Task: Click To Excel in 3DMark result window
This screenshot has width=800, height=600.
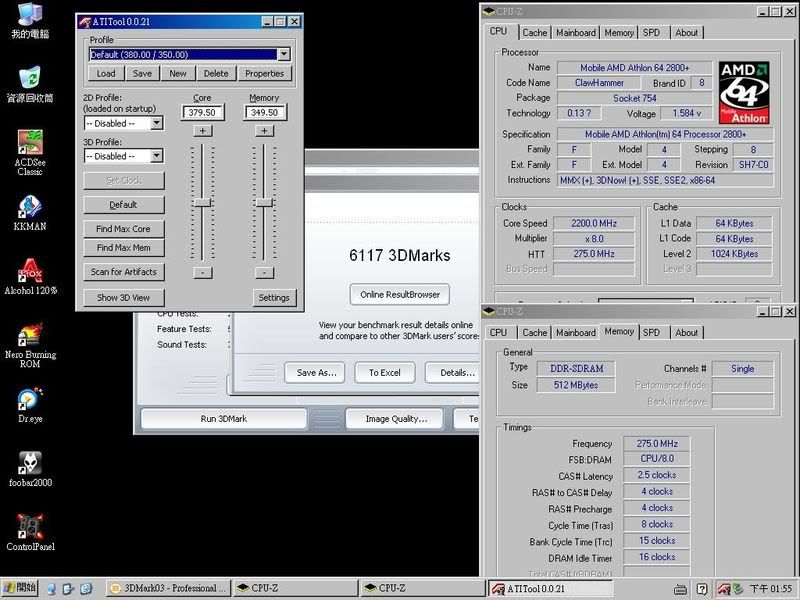Action: pyautogui.click(x=385, y=373)
